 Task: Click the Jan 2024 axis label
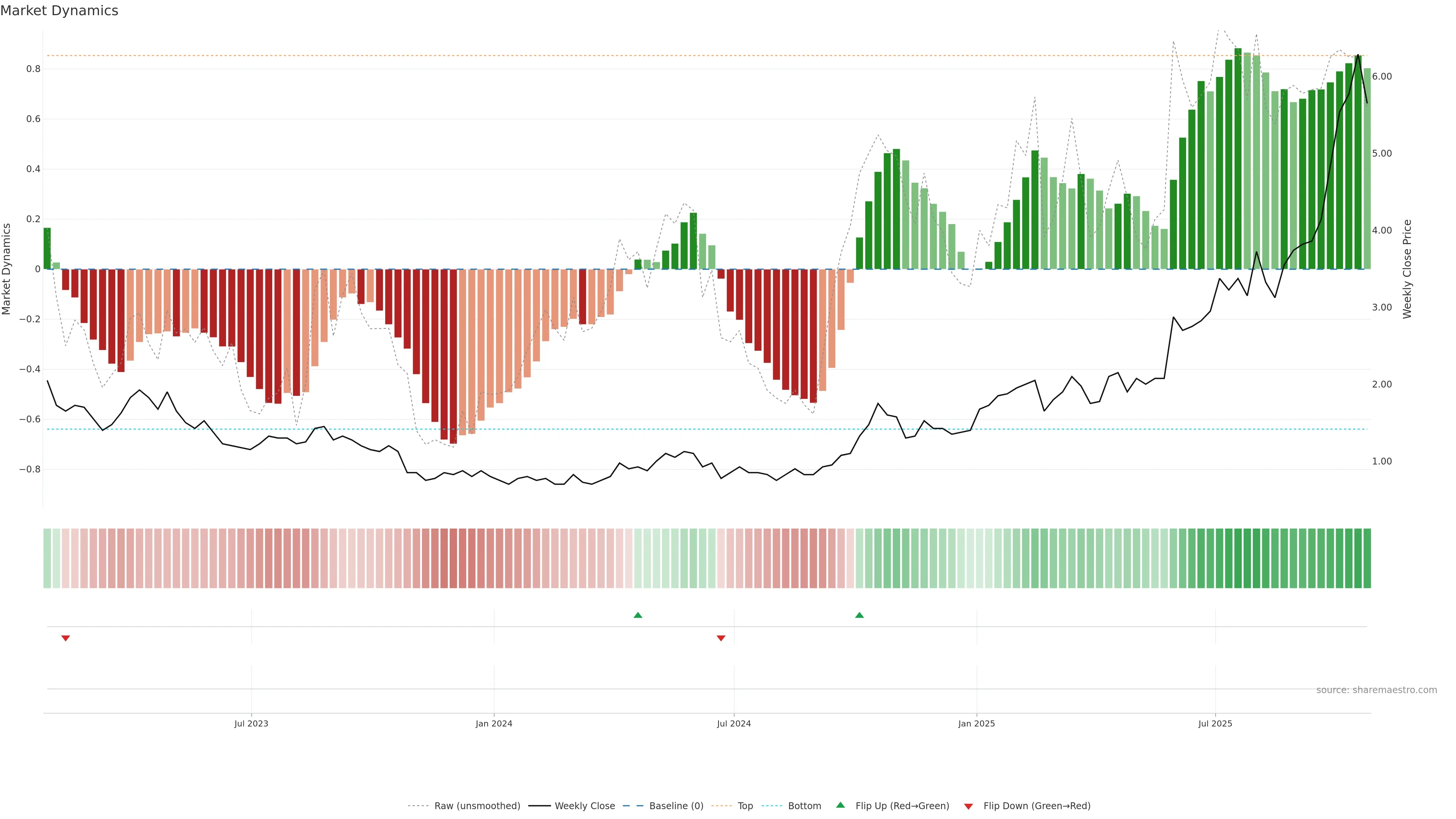pos(493,723)
